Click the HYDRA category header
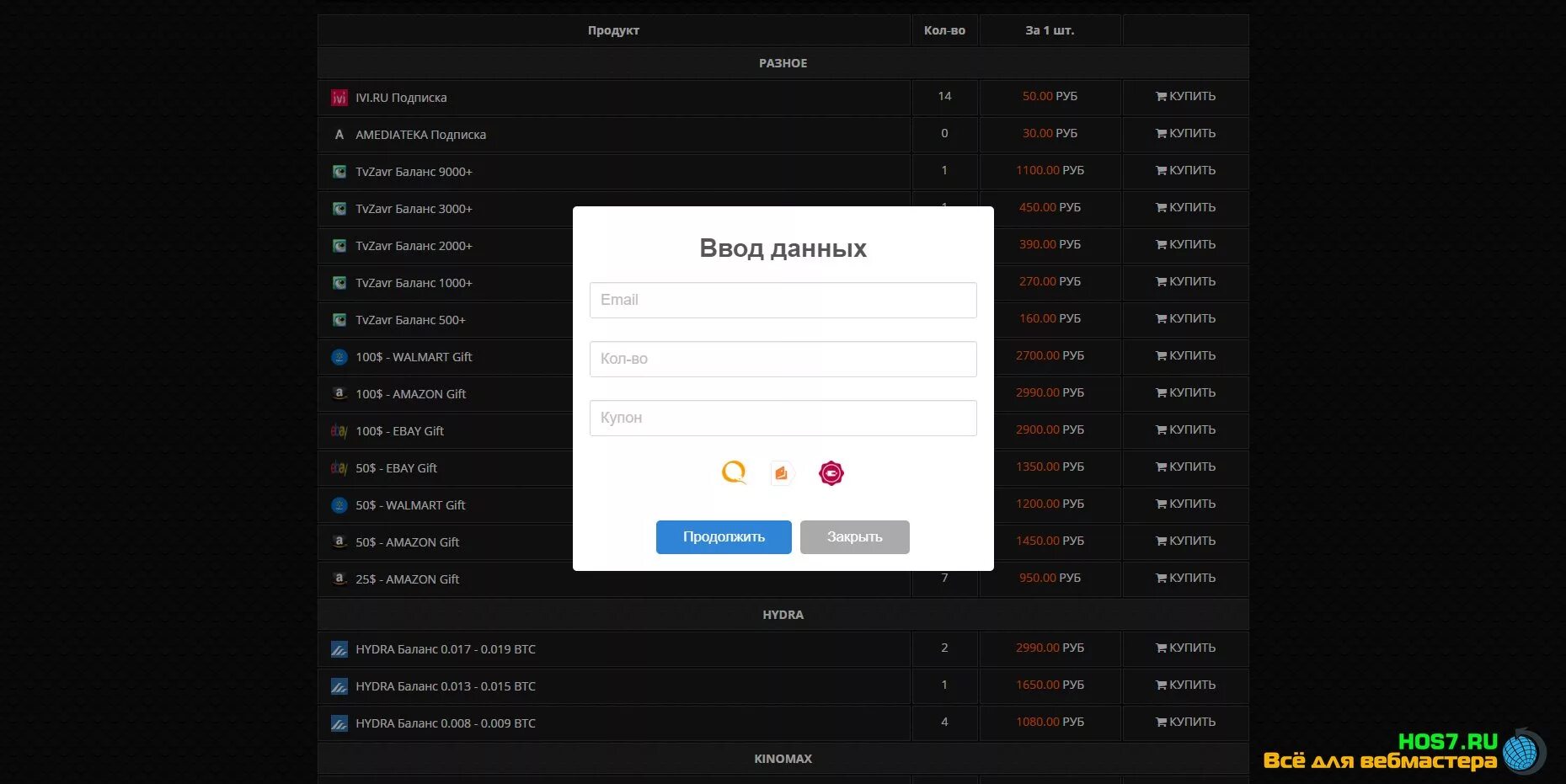Screen dimensions: 1566x784 pos(783,615)
